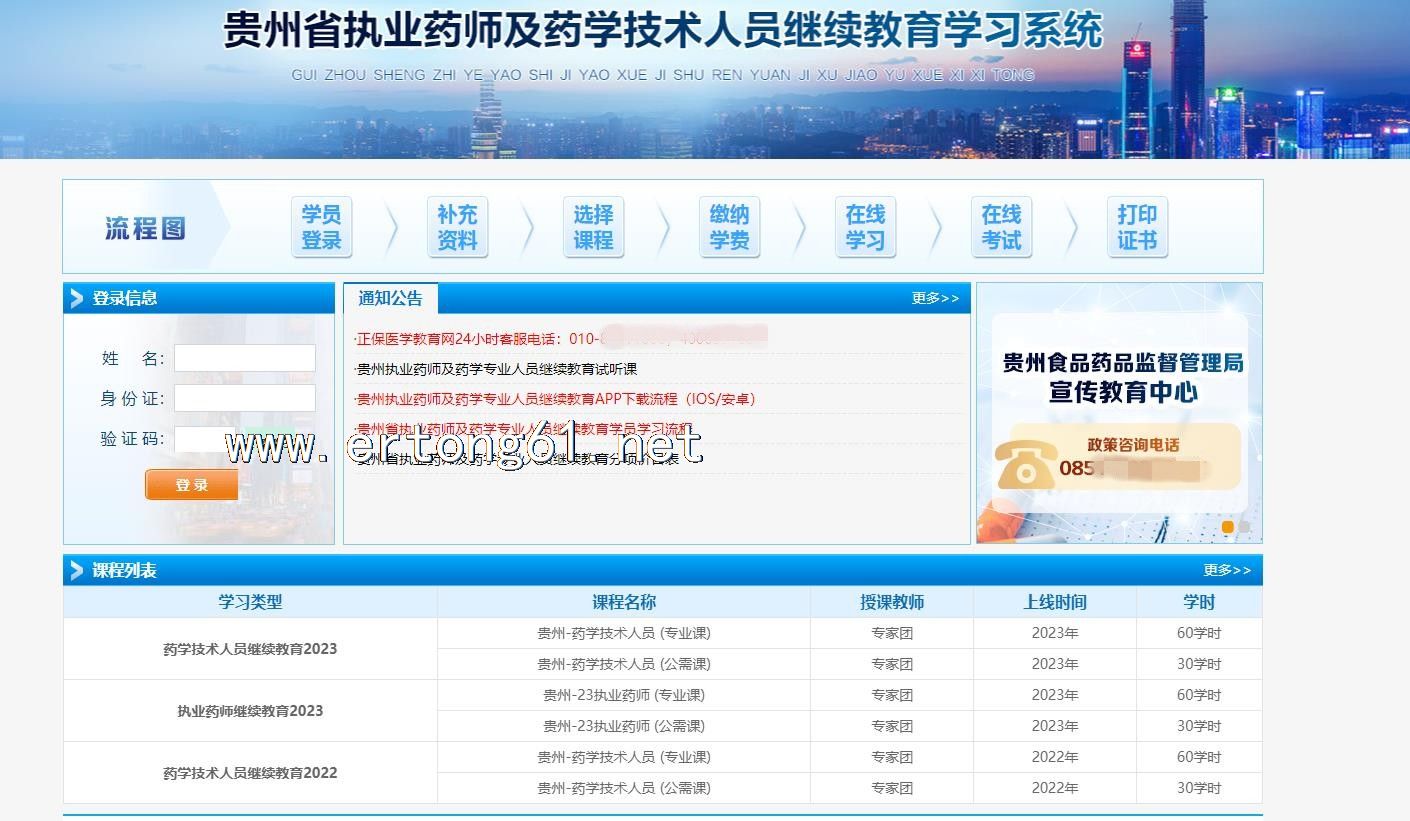Select the 通知公告 tab

pyautogui.click(x=391, y=298)
